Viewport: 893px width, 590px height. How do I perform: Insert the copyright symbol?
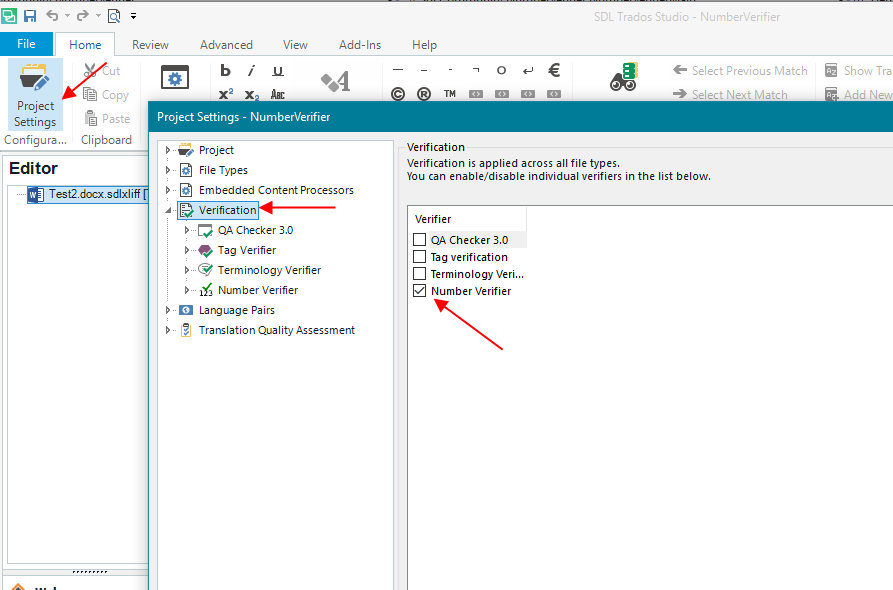pyautogui.click(x=398, y=94)
